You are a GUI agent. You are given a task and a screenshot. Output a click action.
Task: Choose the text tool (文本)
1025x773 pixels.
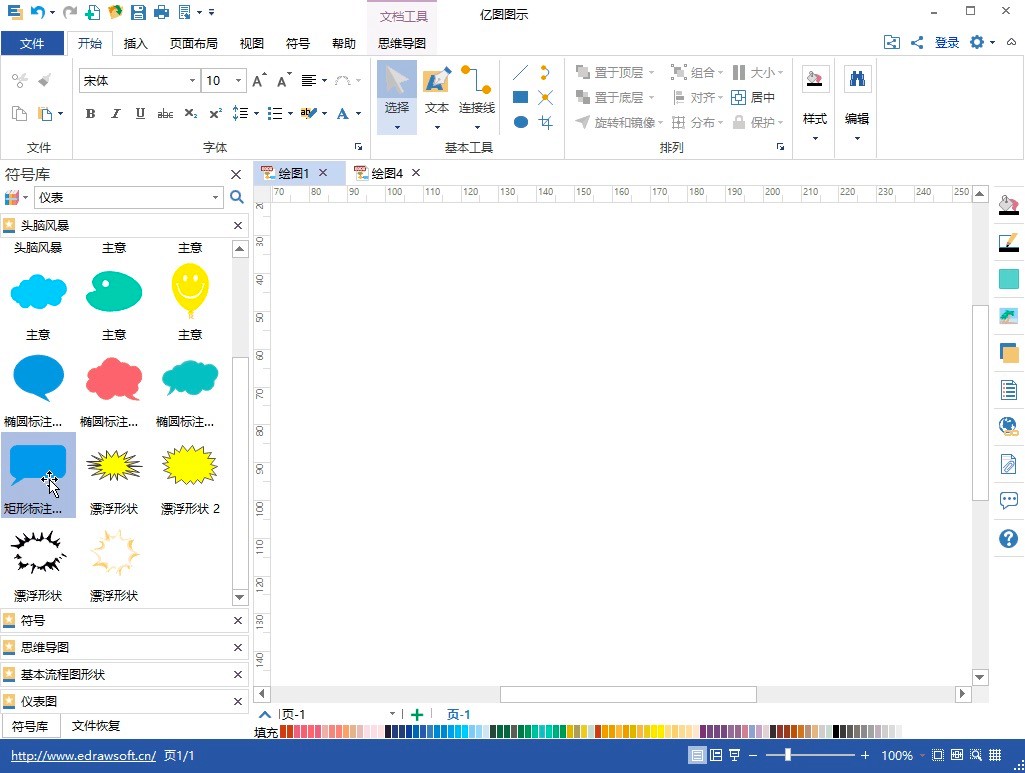coord(437,90)
